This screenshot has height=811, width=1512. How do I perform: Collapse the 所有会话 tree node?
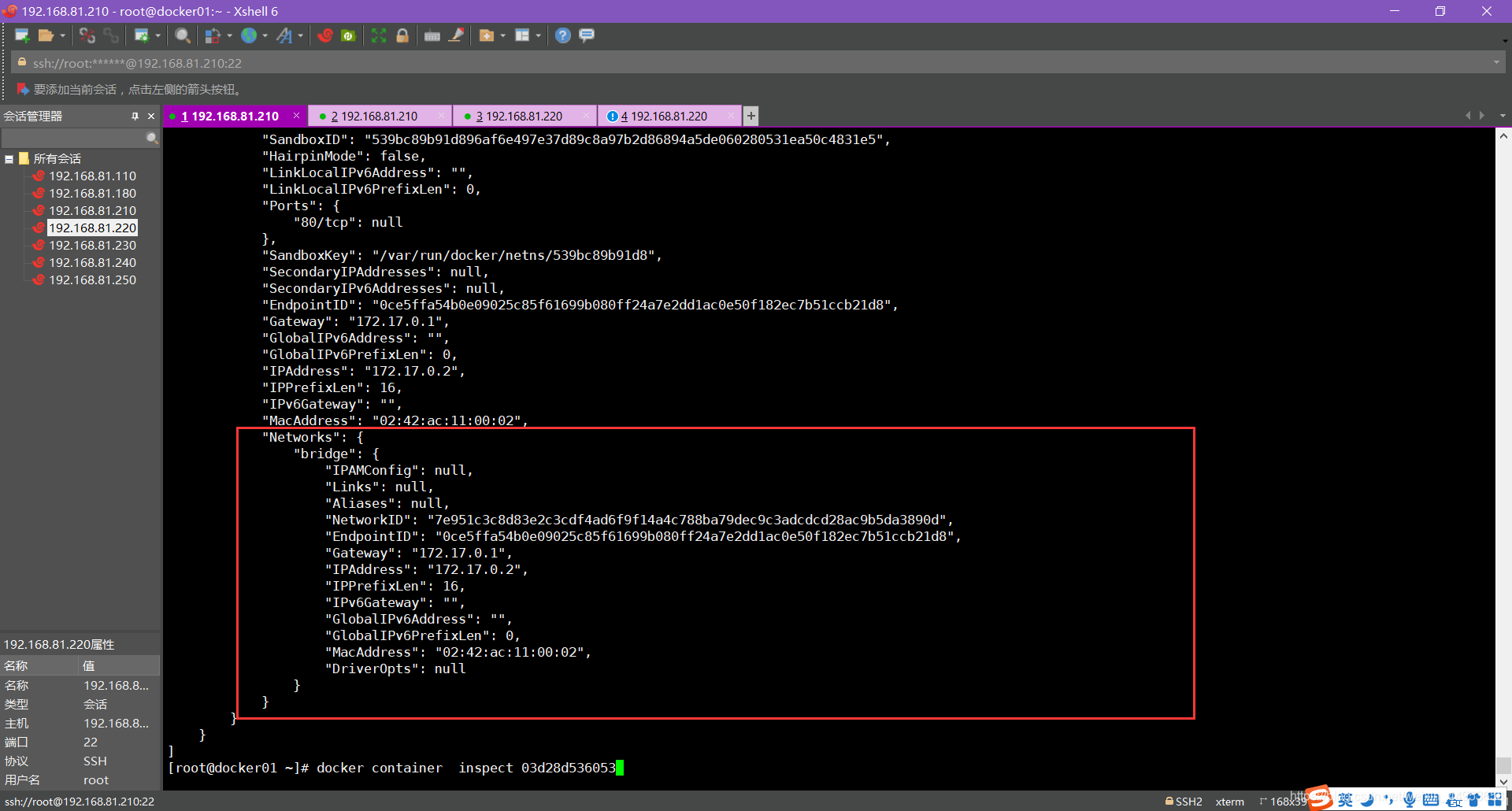(9, 159)
